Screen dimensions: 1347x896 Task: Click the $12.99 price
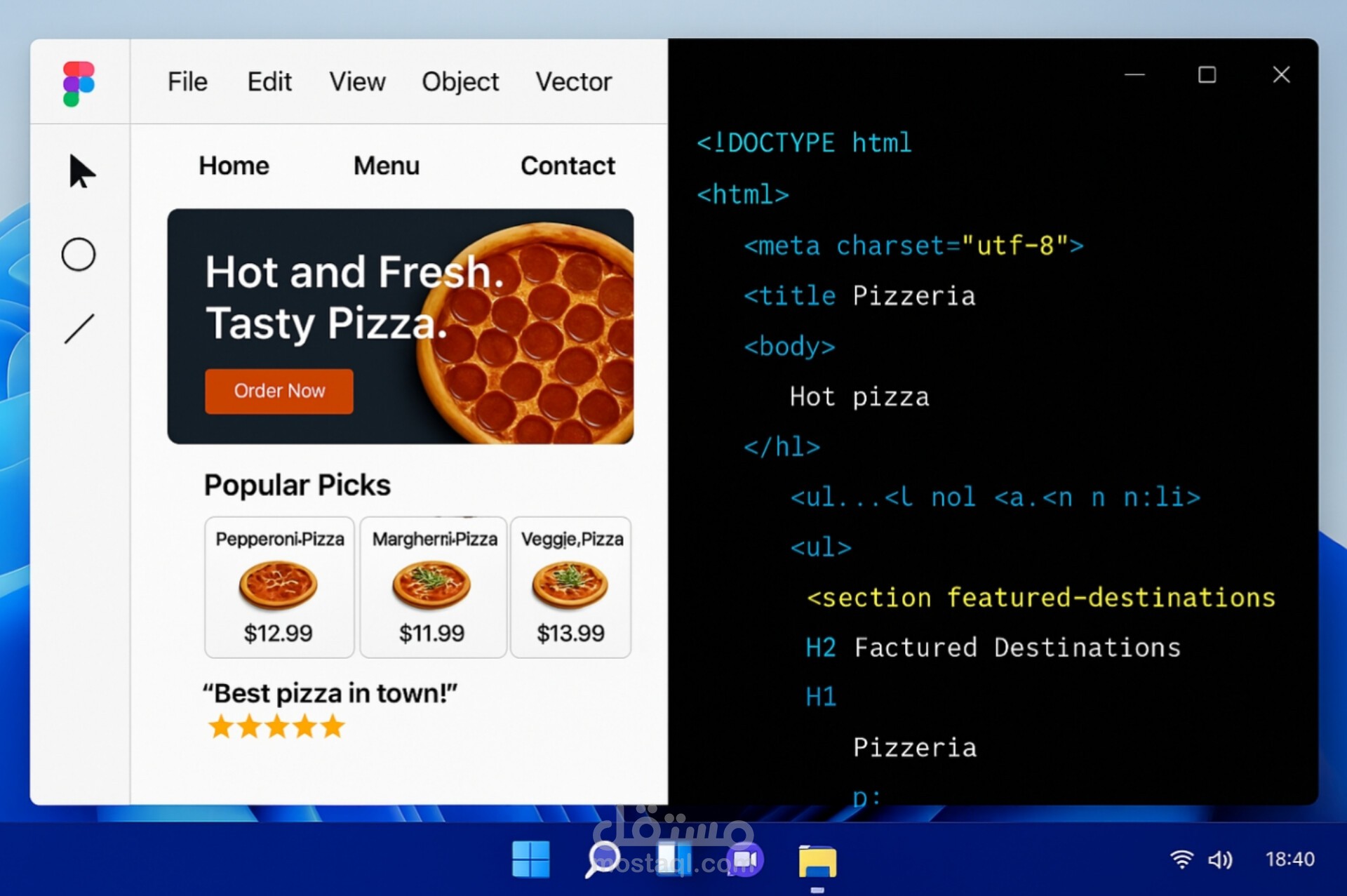[x=278, y=633]
